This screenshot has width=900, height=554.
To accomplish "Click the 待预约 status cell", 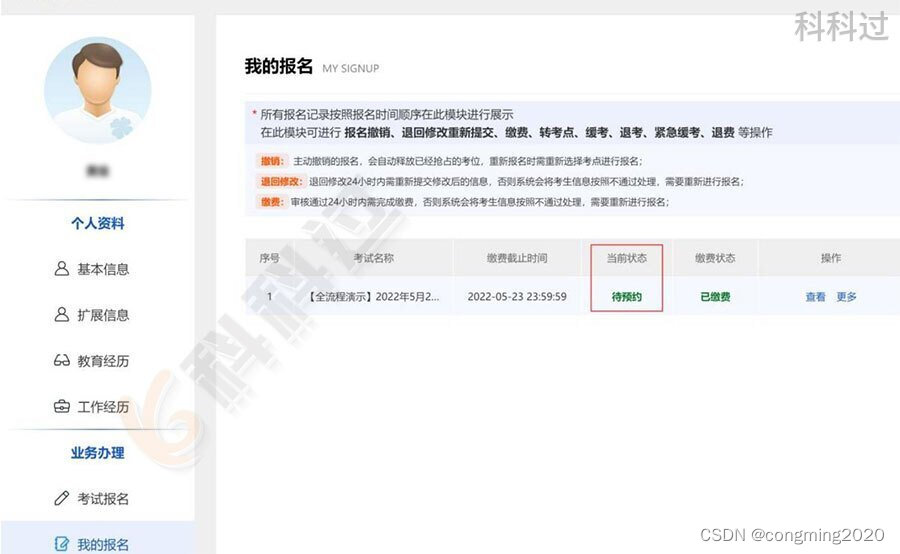I will click(626, 297).
